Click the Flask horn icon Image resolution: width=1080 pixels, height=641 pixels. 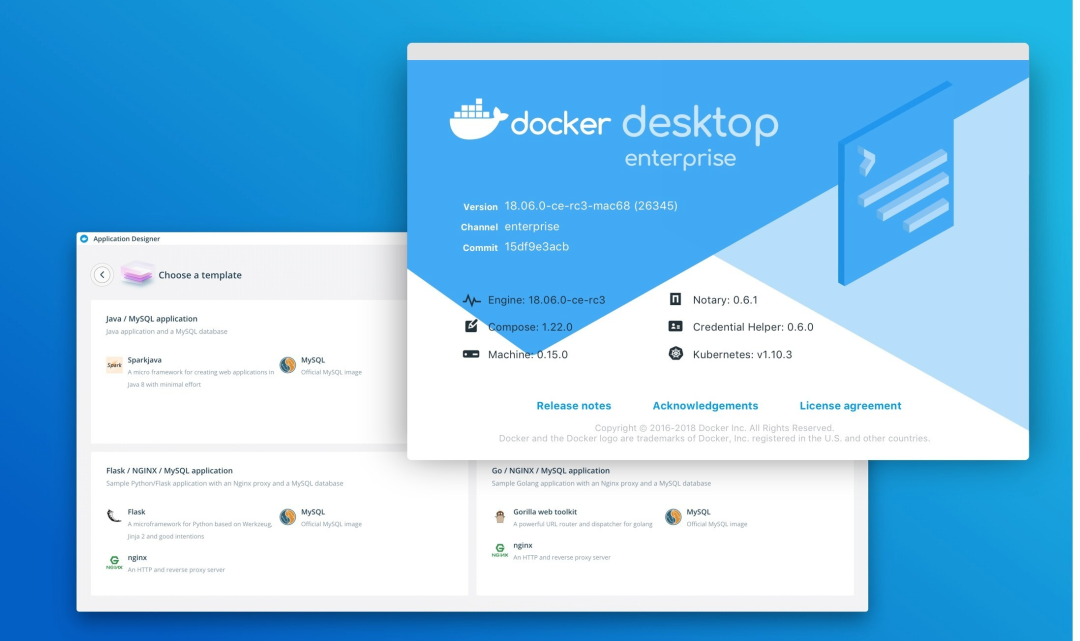coord(114,516)
